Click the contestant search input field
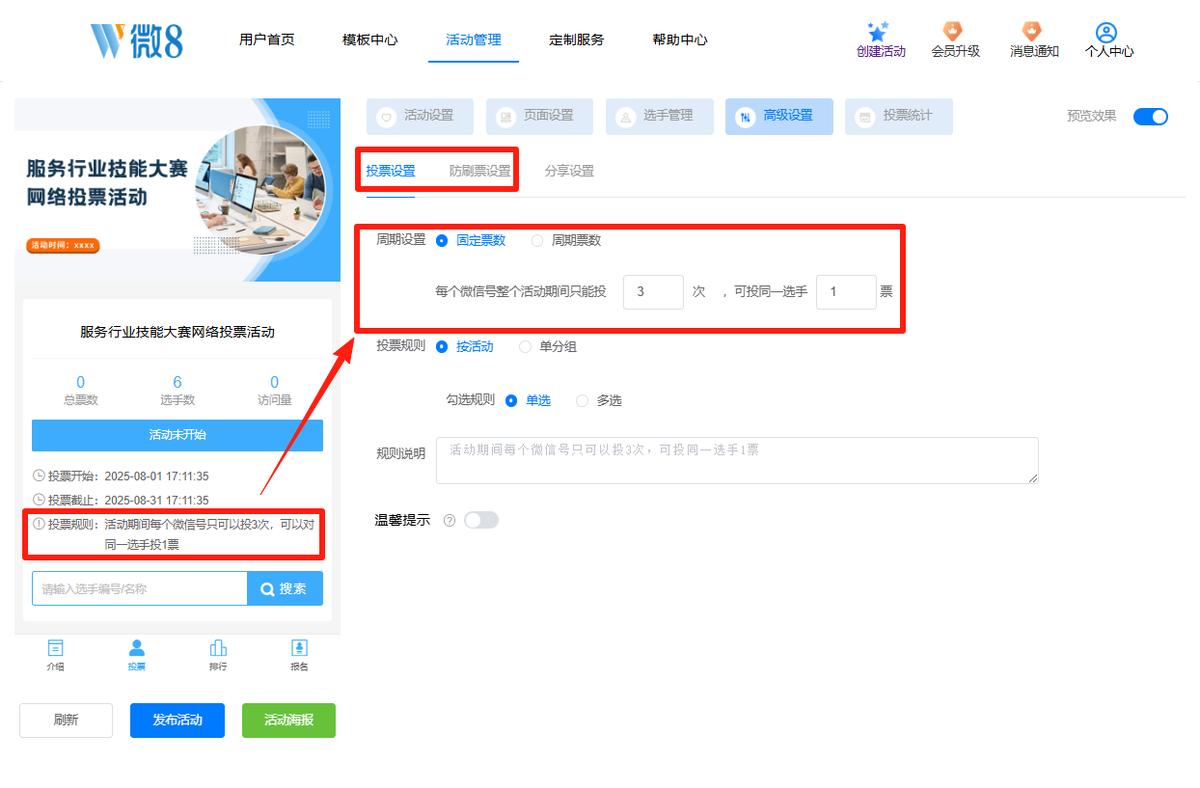Image resolution: width=1200 pixels, height=788 pixels. coord(140,589)
